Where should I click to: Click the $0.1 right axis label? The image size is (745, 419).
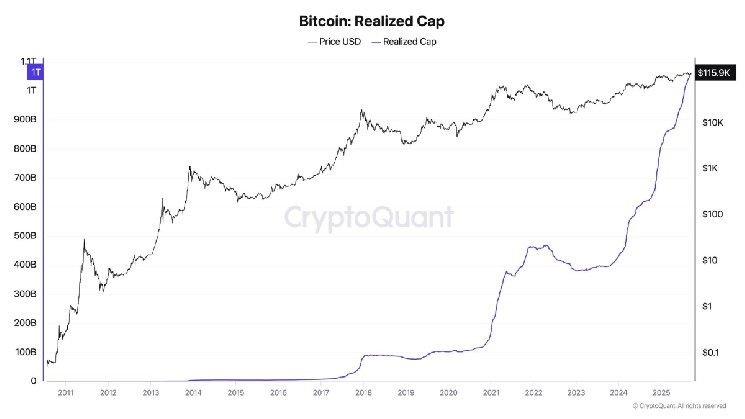[713, 353]
